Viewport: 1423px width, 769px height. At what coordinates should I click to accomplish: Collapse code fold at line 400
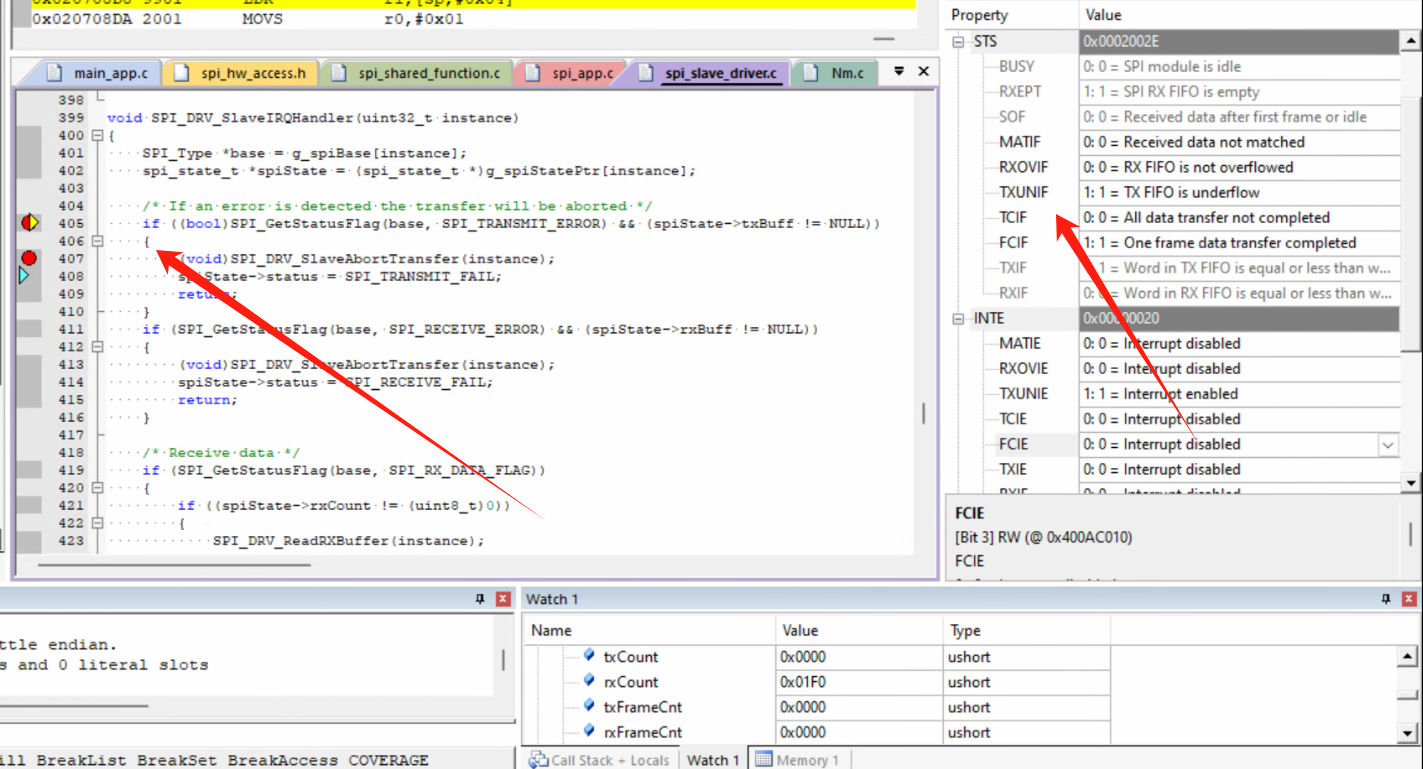click(97, 136)
